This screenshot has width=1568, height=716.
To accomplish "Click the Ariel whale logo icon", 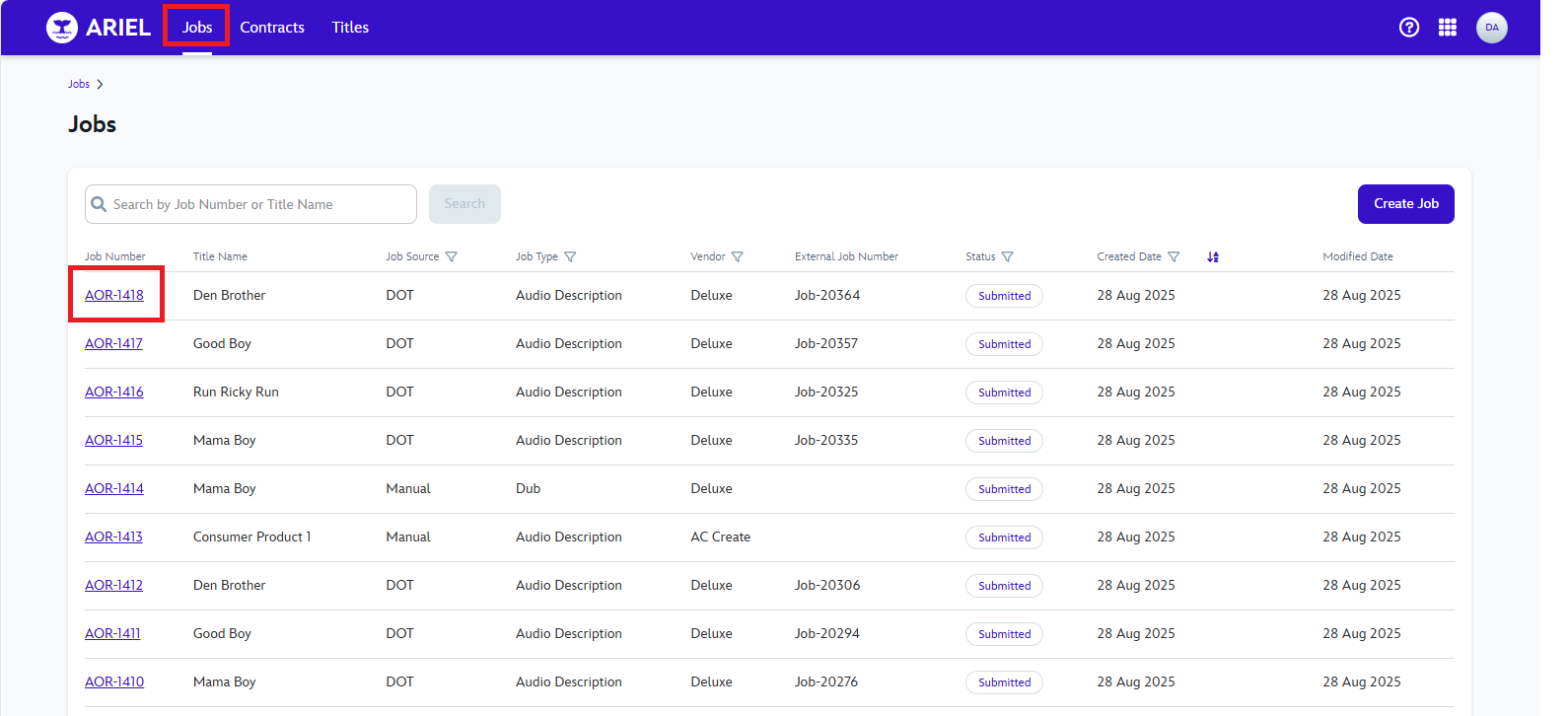I will (x=62, y=28).
